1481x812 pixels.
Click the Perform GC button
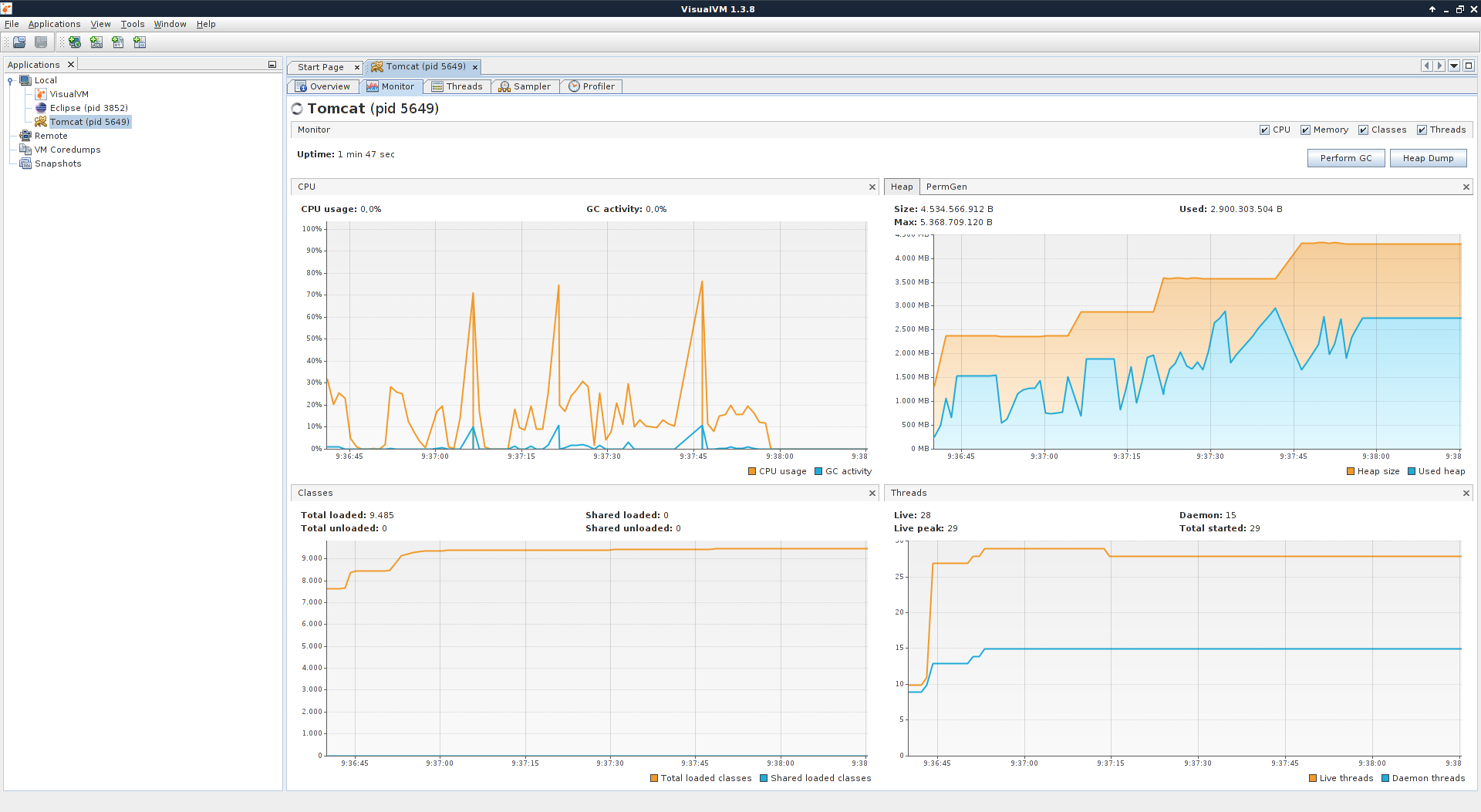(1345, 158)
